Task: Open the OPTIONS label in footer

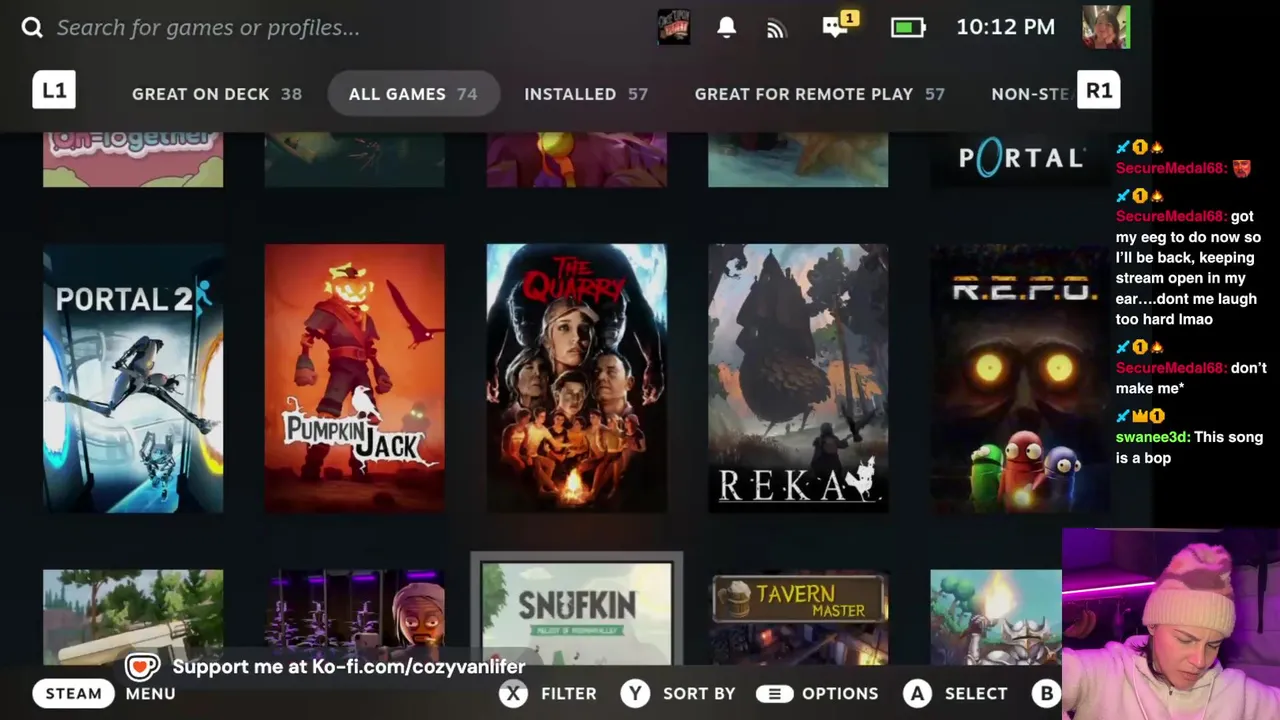Action: tap(840, 693)
